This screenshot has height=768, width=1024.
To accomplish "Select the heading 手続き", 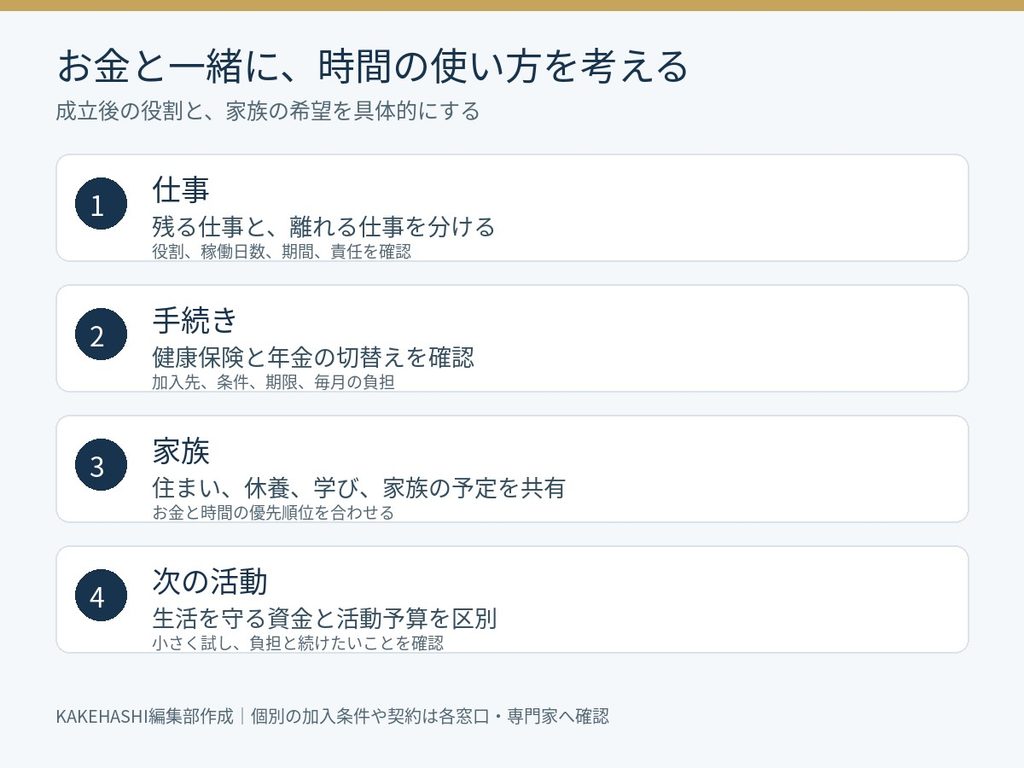I will (x=195, y=321).
